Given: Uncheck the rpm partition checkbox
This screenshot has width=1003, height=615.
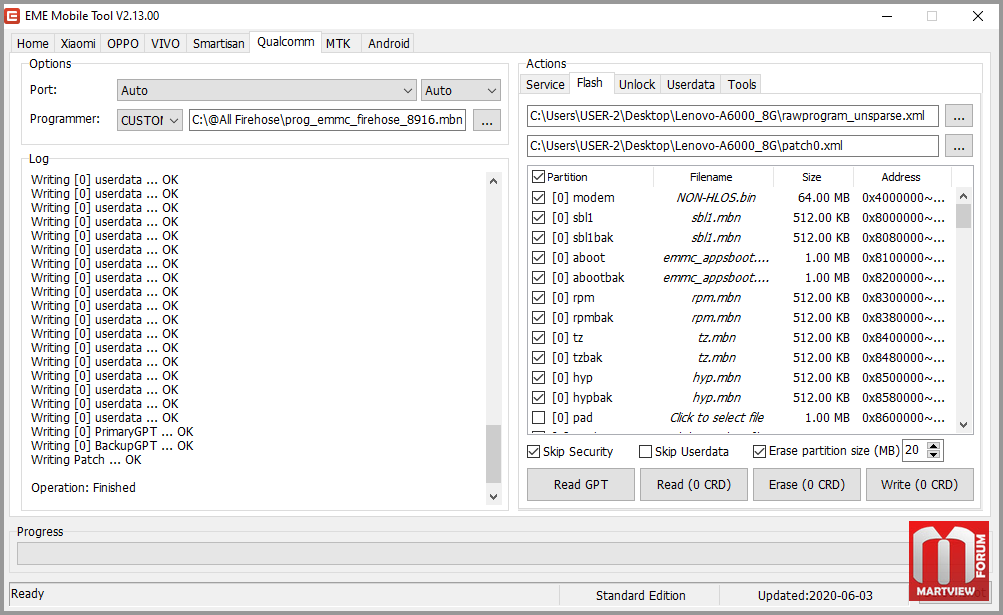Looking at the screenshot, I should pyautogui.click(x=539, y=298).
